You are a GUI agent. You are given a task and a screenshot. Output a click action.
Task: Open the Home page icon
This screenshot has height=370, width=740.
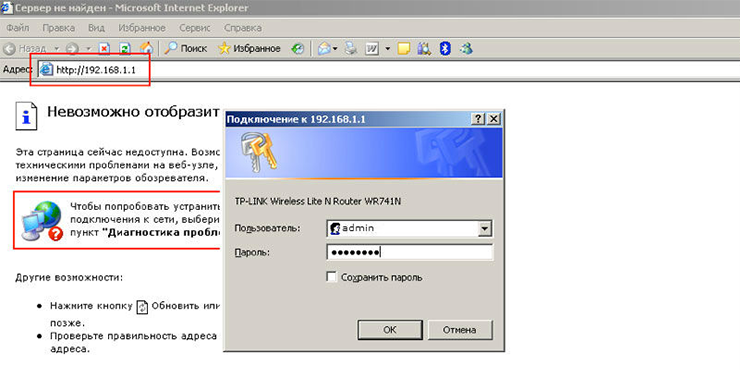pos(147,48)
